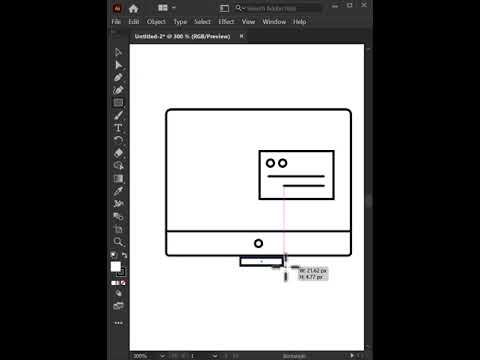The width and height of the screenshot is (480, 360).
Task: Open the Effect menu
Action: point(226,22)
